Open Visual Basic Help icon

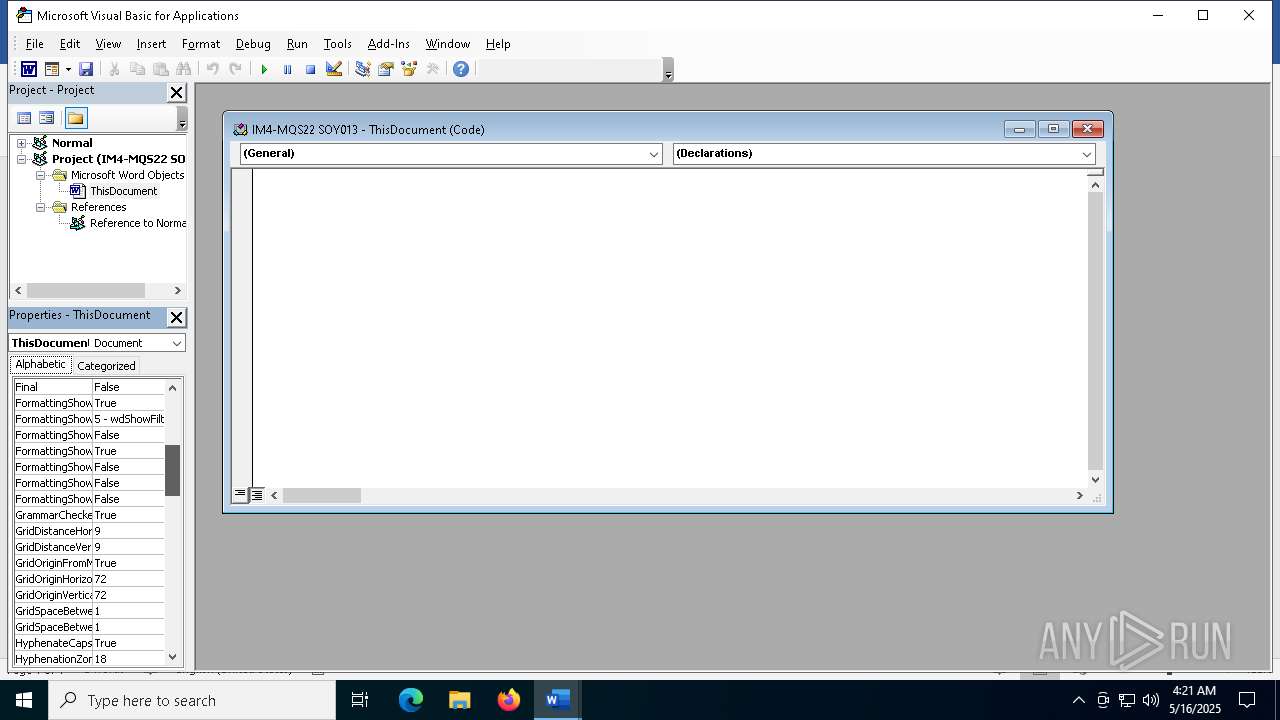click(460, 69)
